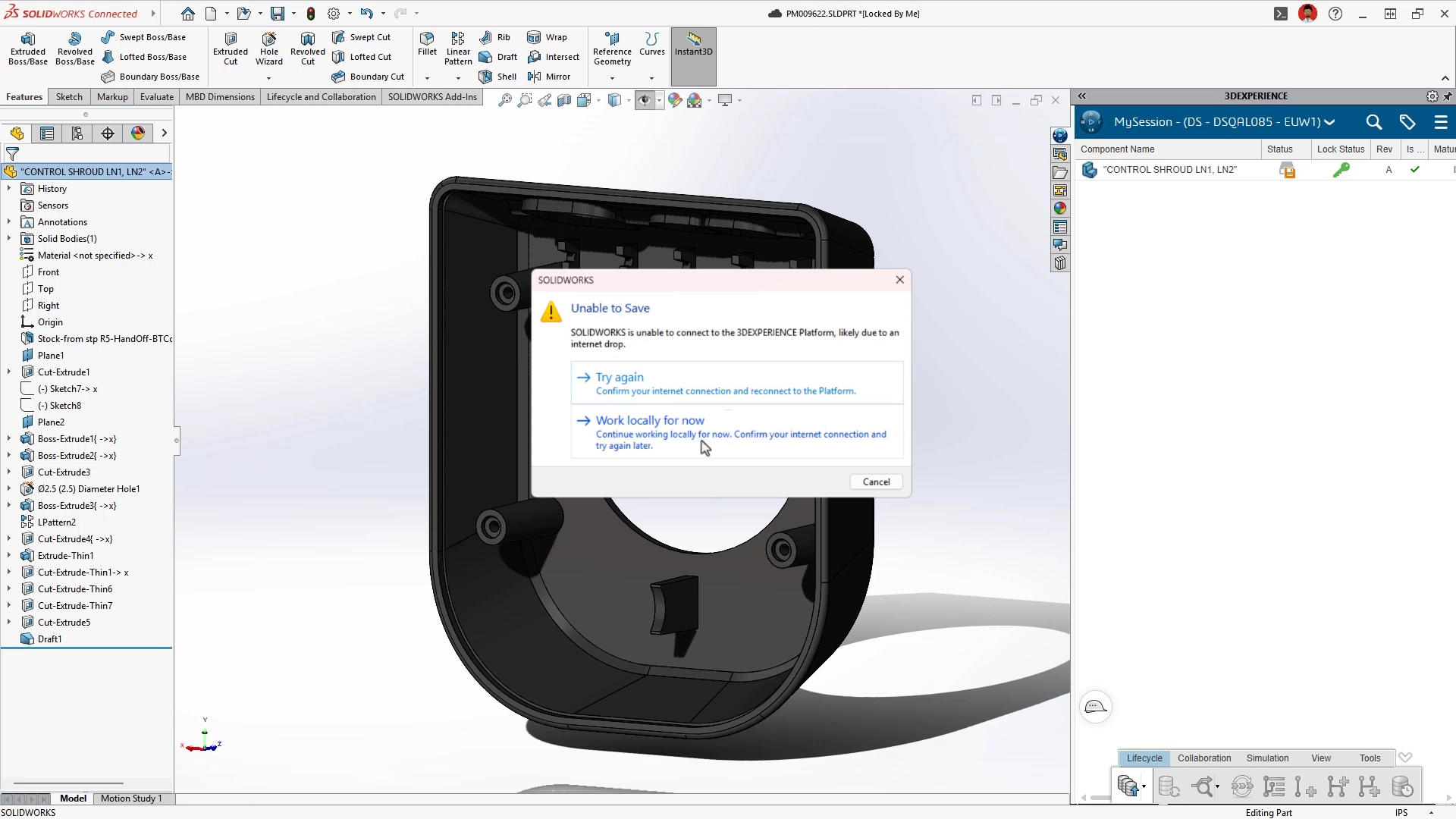
Task: Select Try again option
Action: point(620,377)
